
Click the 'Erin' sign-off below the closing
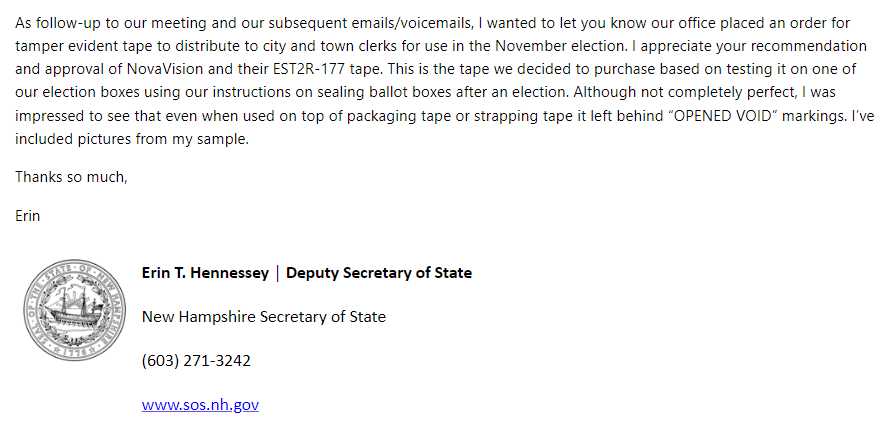point(28,215)
